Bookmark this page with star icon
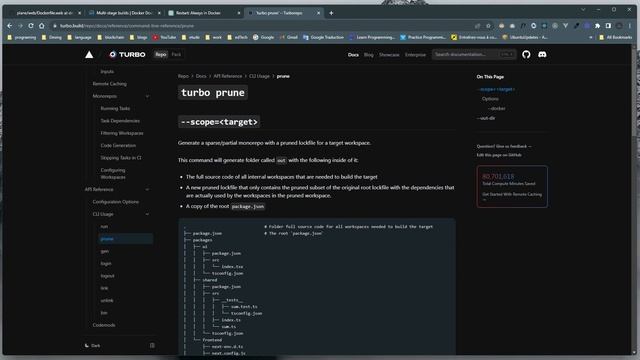 pos(488,26)
